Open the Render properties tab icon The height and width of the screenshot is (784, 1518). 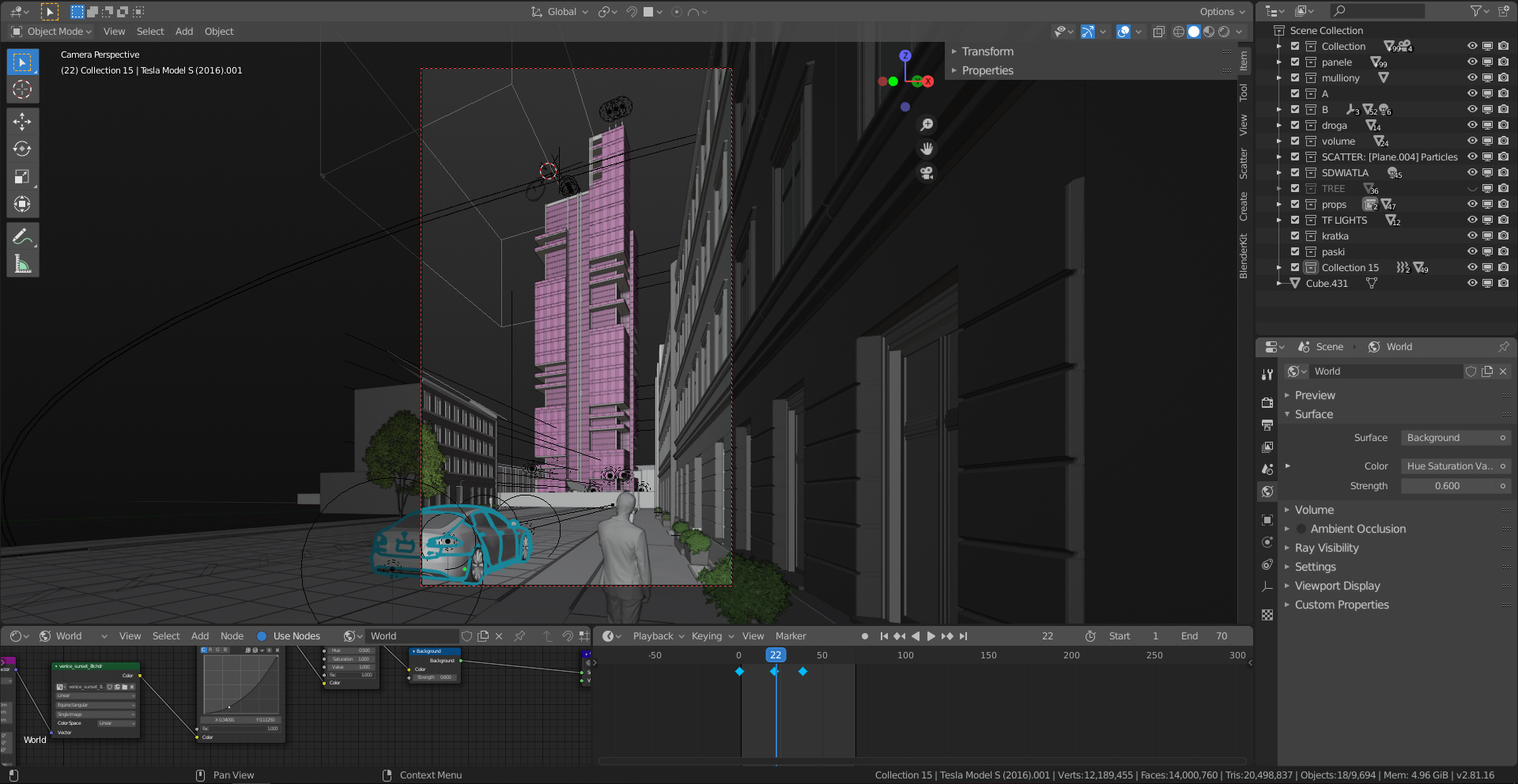(x=1267, y=402)
